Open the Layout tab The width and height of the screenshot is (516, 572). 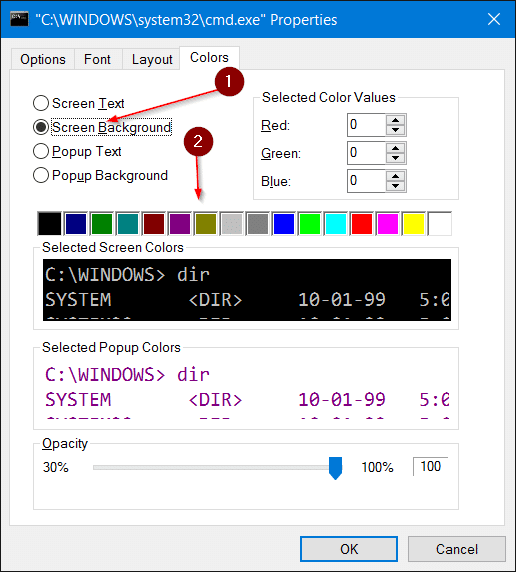[152, 59]
